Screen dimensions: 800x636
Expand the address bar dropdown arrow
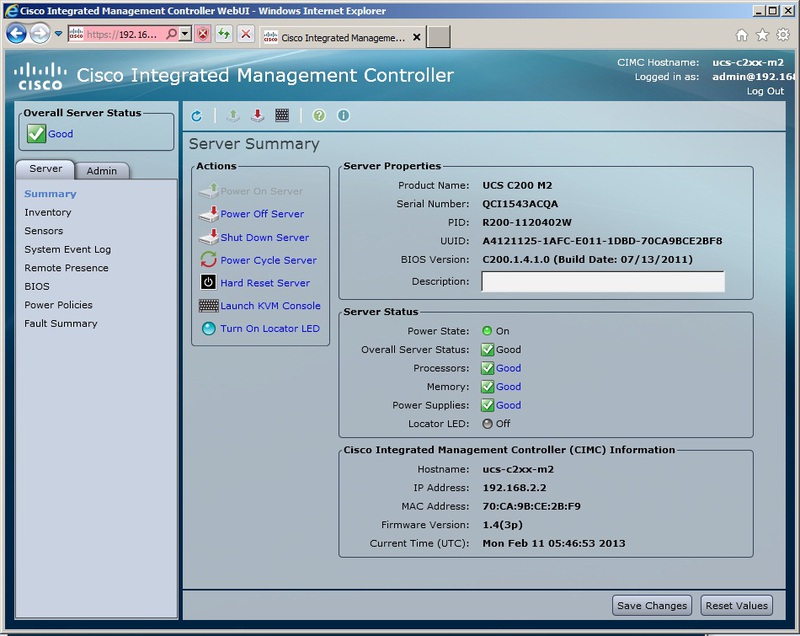click(x=185, y=34)
